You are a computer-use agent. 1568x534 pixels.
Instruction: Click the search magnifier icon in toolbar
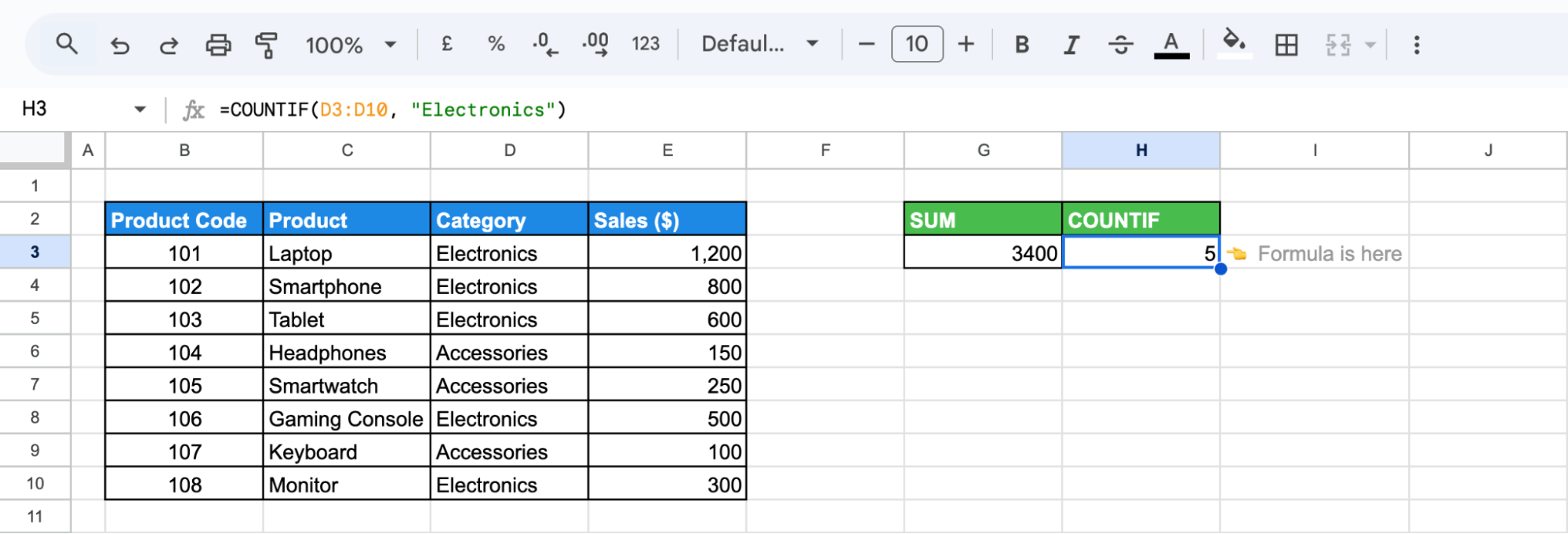[67, 44]
